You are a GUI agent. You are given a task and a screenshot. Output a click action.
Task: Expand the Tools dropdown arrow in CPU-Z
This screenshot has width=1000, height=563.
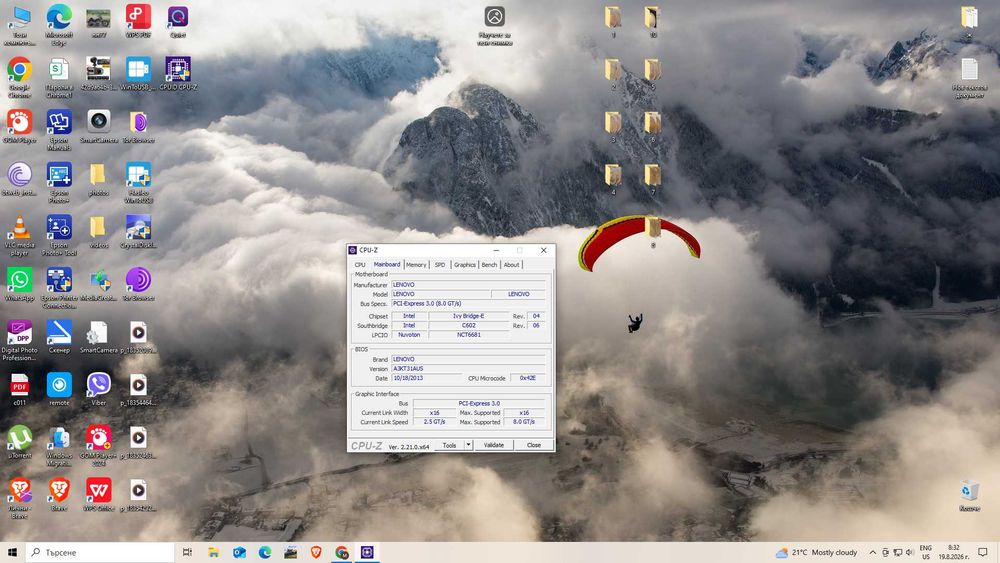pos(468,445)
